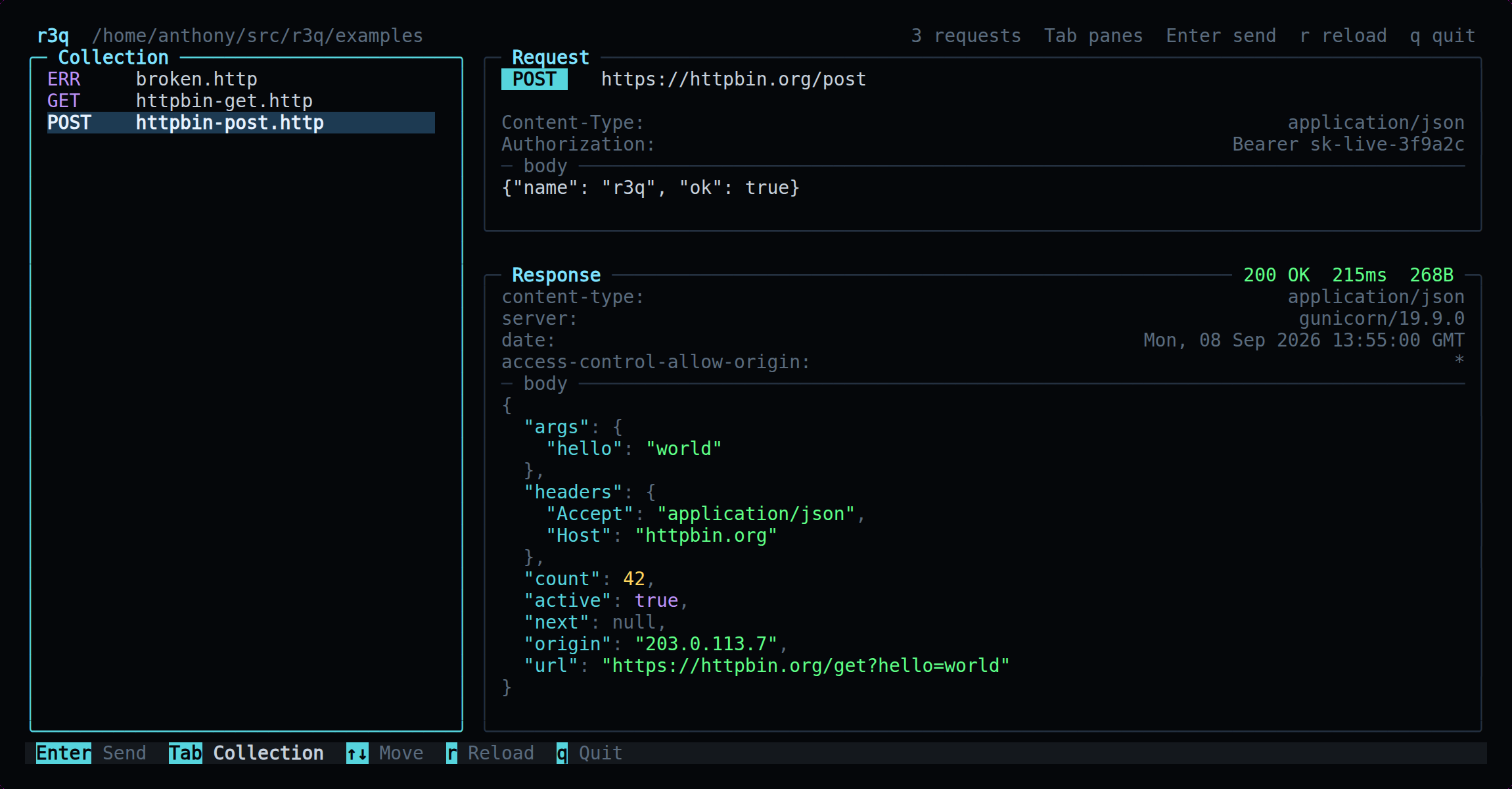
Task: Click '3 requests' in the header
Action: coord(966,36)
